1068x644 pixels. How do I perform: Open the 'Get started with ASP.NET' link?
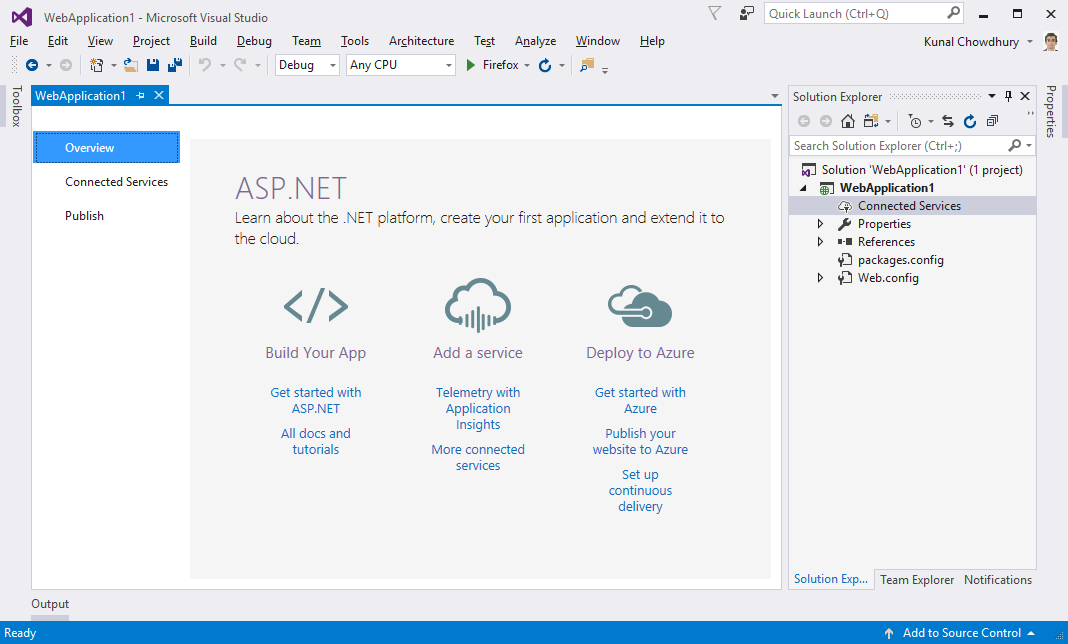(316, 401)
